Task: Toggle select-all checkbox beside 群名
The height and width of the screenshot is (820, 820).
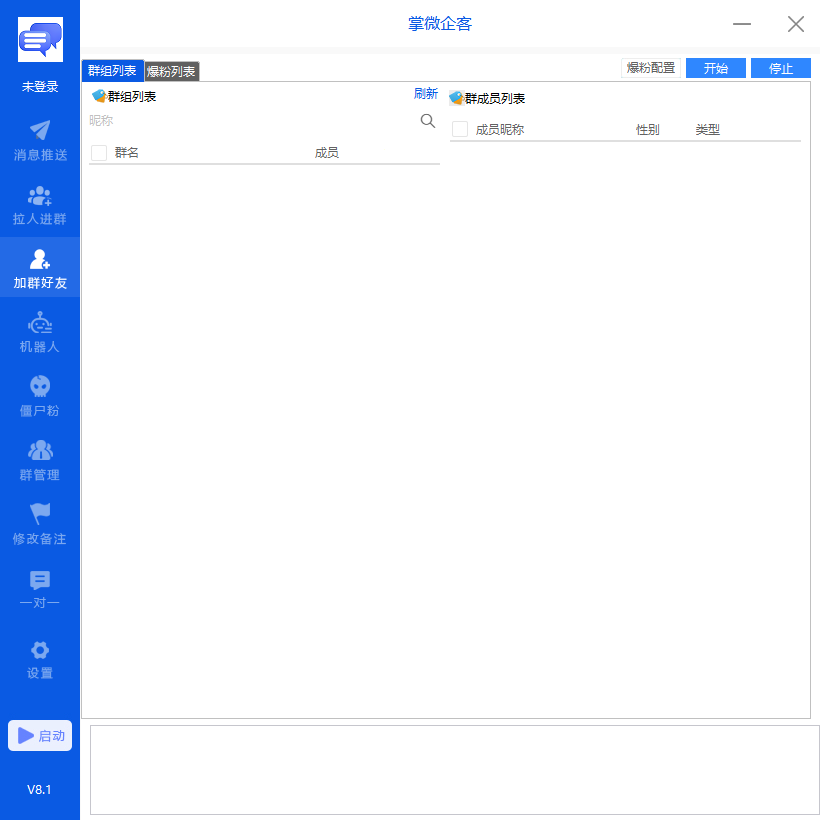Action: click(99, 153)
